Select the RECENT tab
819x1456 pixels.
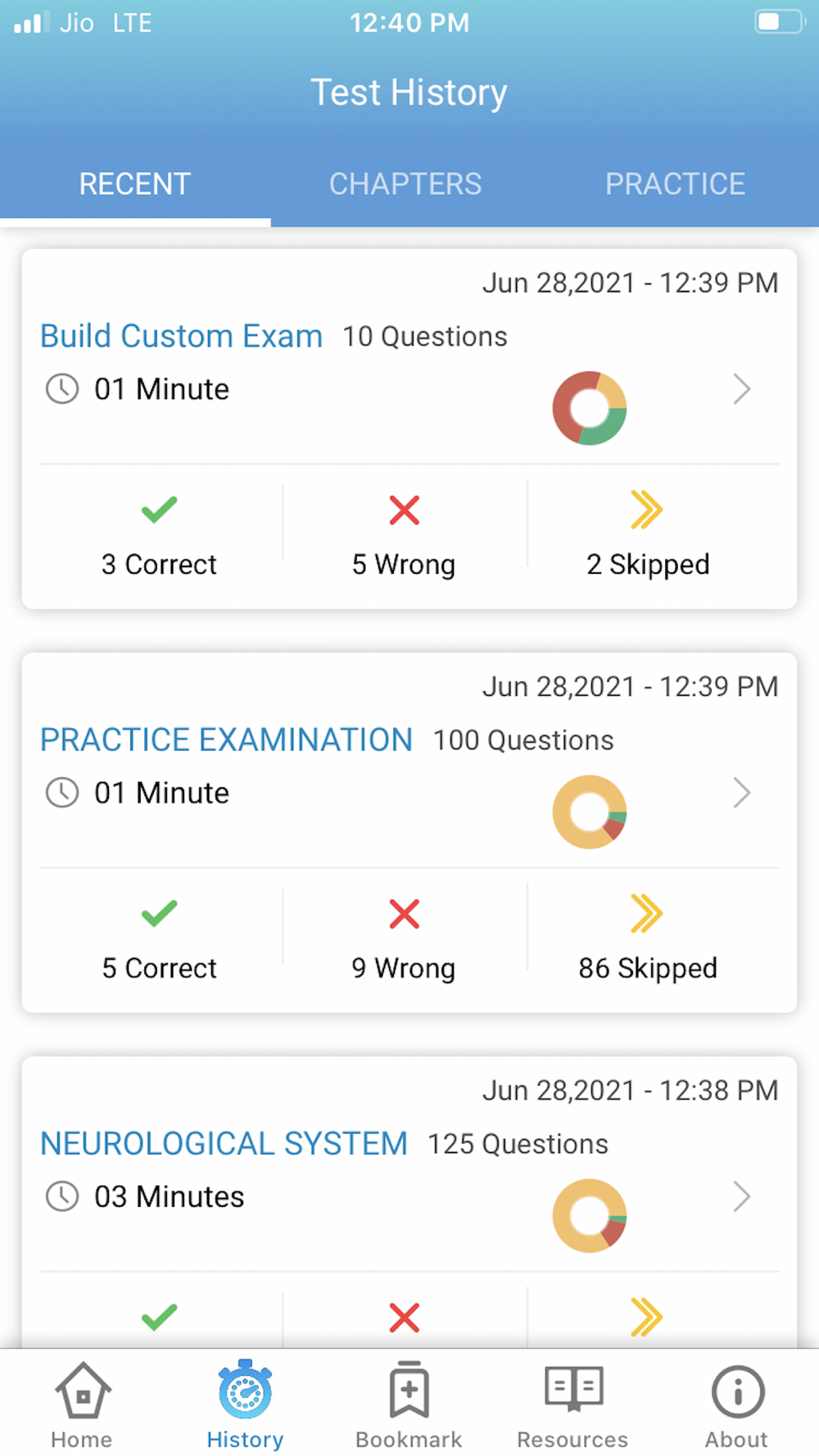tap(135, 183)
